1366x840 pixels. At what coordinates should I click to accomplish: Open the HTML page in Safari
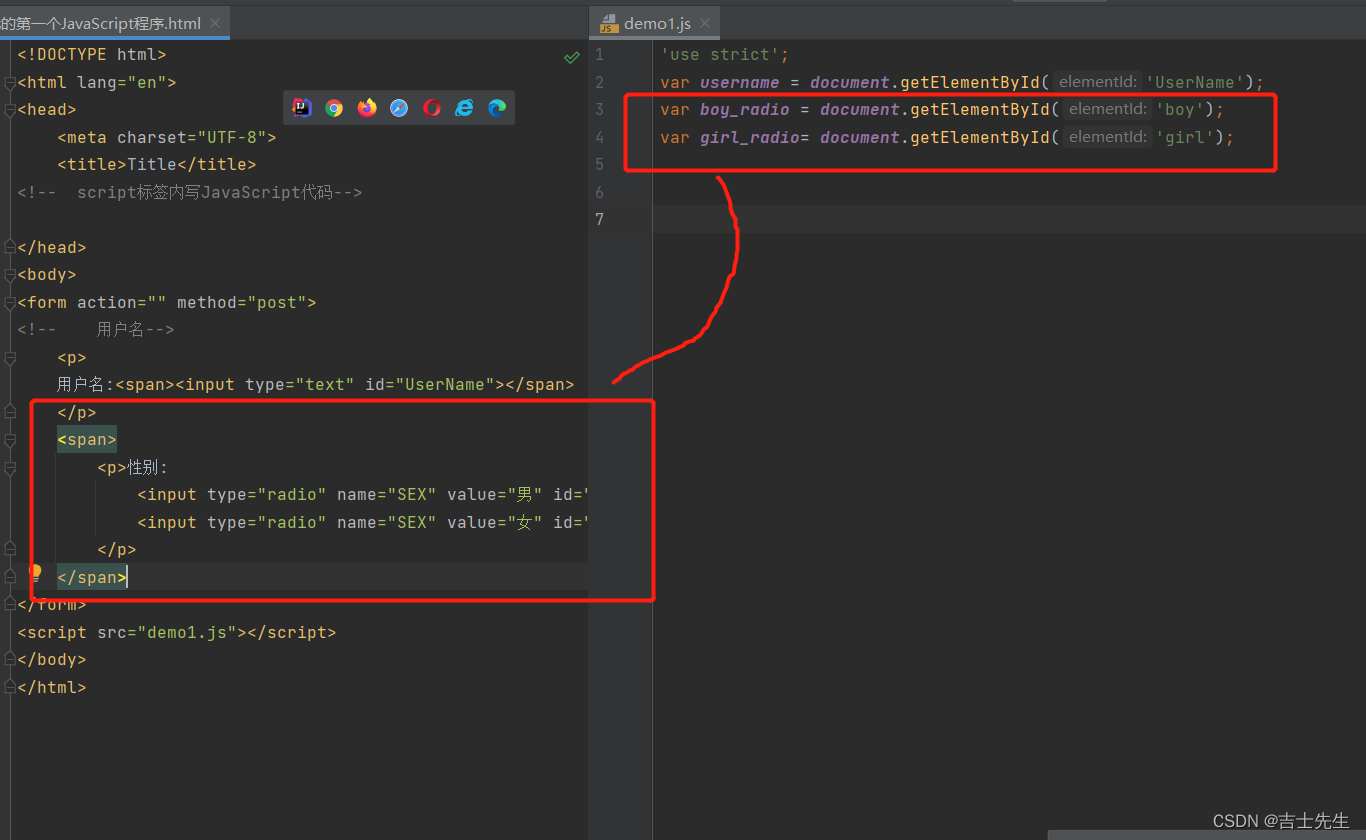[399, 108]
